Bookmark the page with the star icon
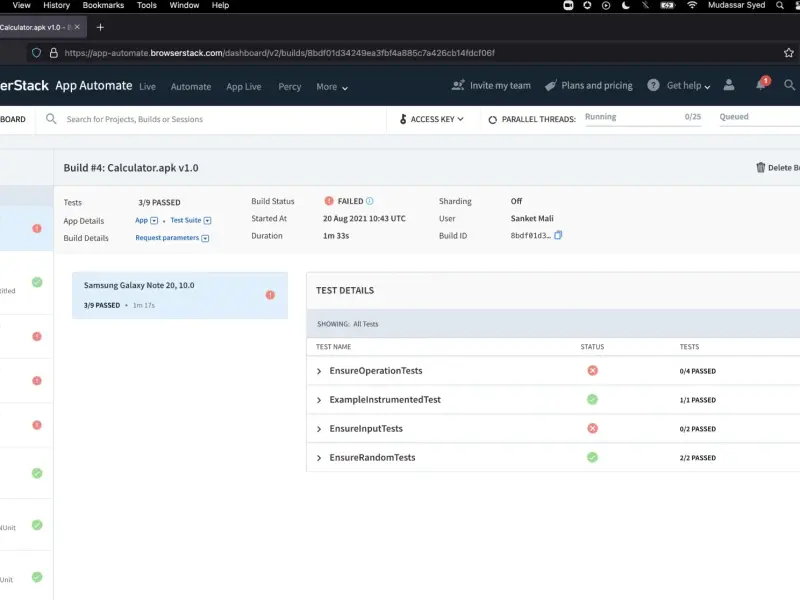Screen dimensions: 800x600 [789, 53]
